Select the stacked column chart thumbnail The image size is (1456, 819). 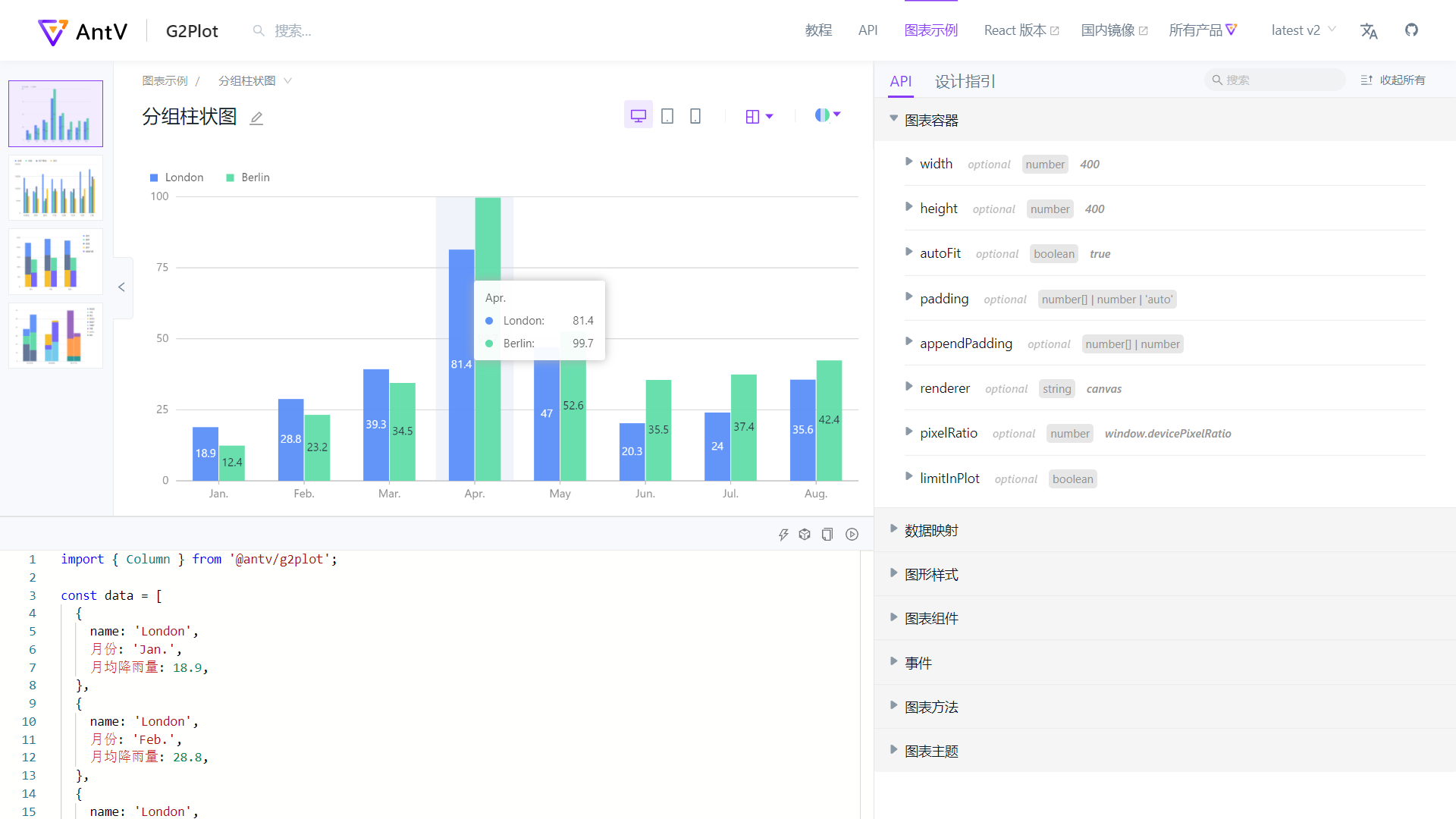tap(55, 262)
